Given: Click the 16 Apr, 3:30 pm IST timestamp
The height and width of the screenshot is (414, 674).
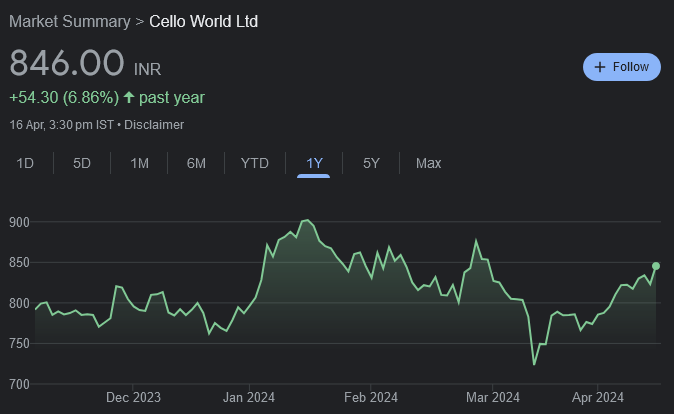Looking at the screenshot, I should click(x=61, y=125).
